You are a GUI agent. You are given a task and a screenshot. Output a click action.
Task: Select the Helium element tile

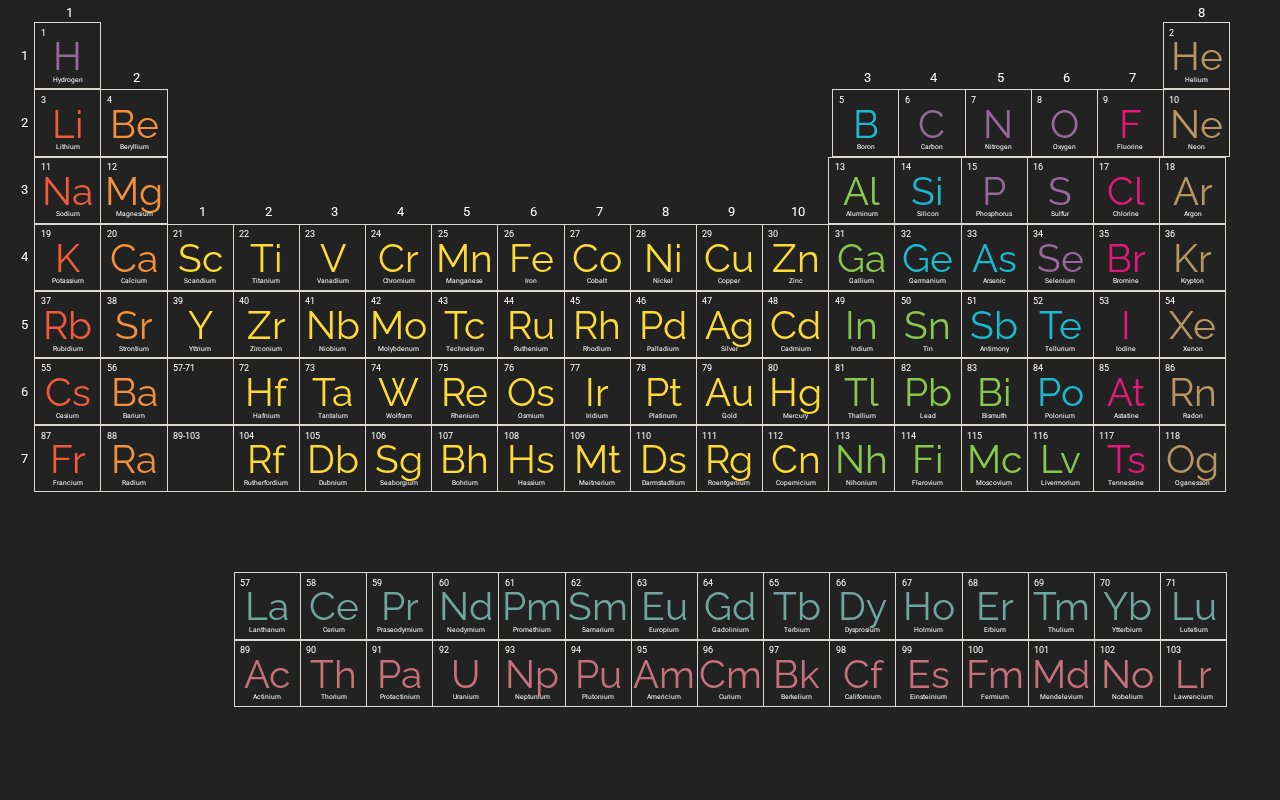(1196, 56)
